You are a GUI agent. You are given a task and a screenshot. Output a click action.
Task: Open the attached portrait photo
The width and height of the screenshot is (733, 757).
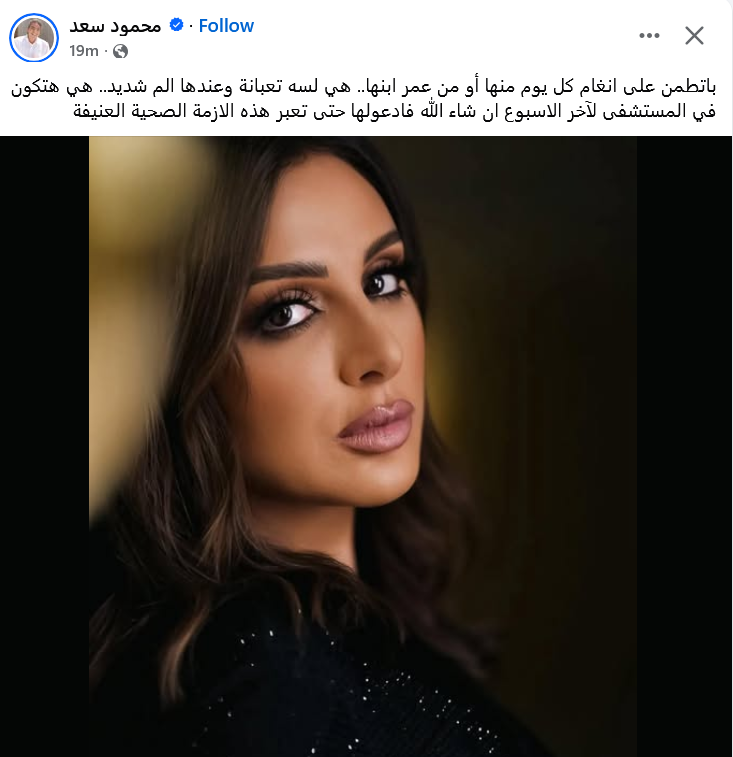pyautogui.click(x=363, y=447)
